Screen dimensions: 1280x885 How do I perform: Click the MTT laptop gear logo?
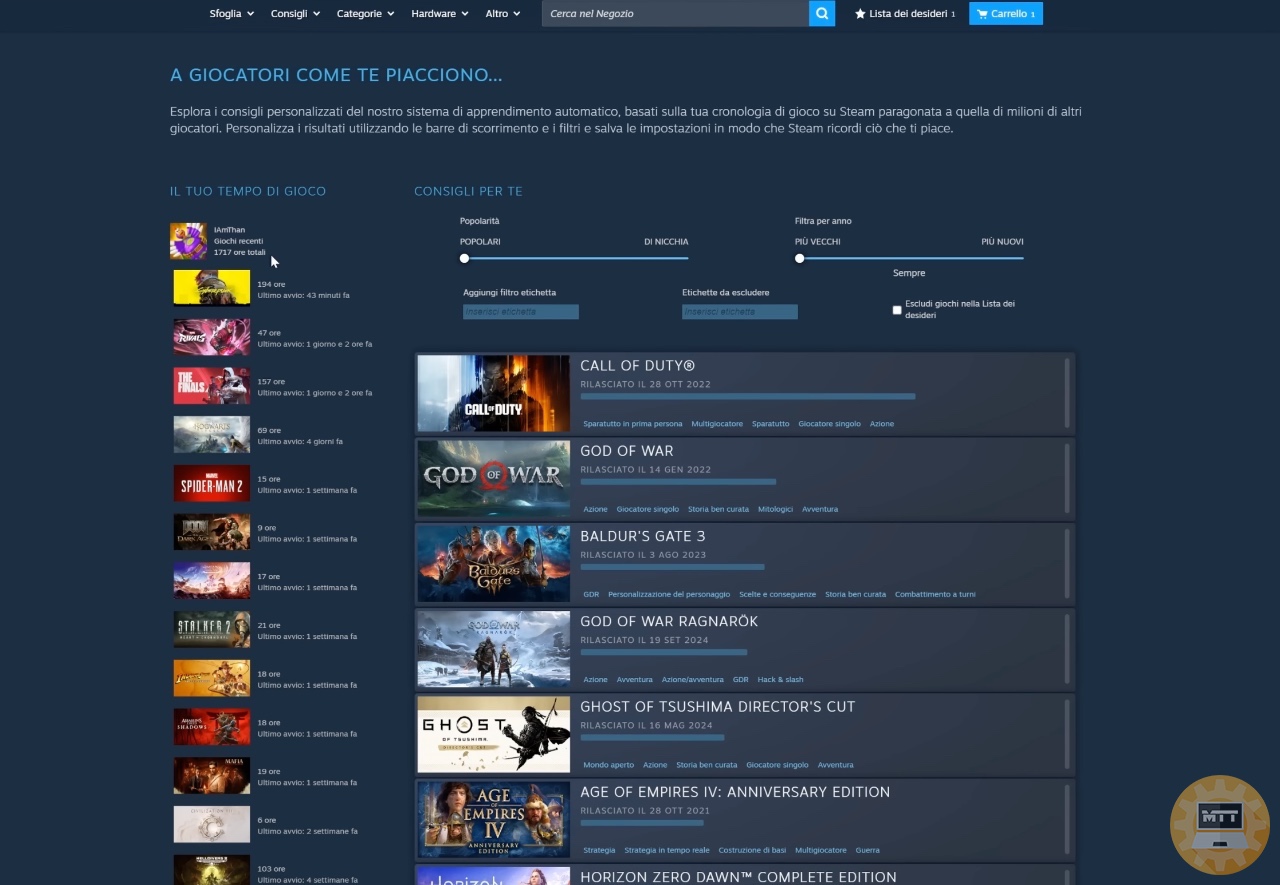[x=1219, y=825]
